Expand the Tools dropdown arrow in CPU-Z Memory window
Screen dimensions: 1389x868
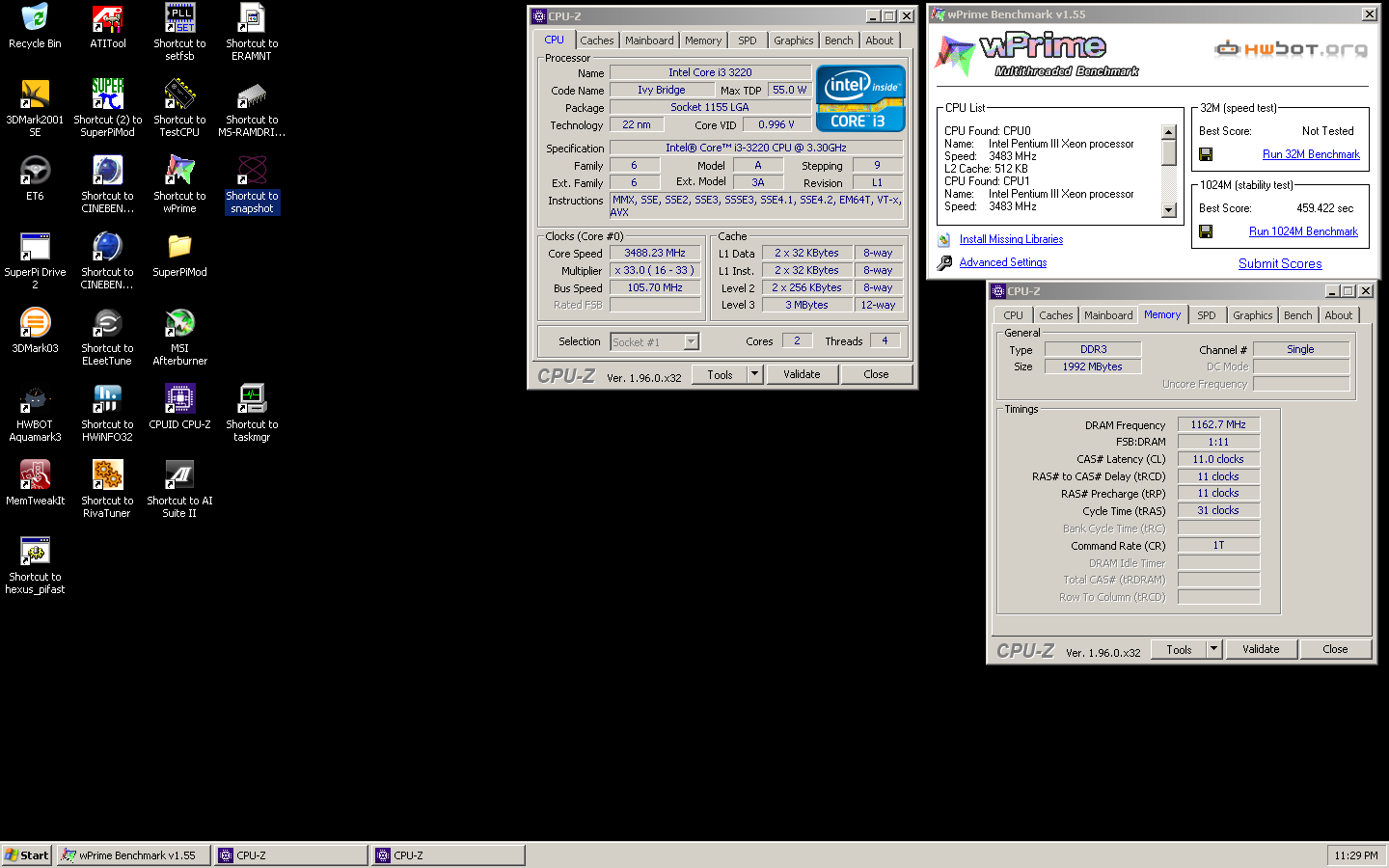[x=1214, y=649]
